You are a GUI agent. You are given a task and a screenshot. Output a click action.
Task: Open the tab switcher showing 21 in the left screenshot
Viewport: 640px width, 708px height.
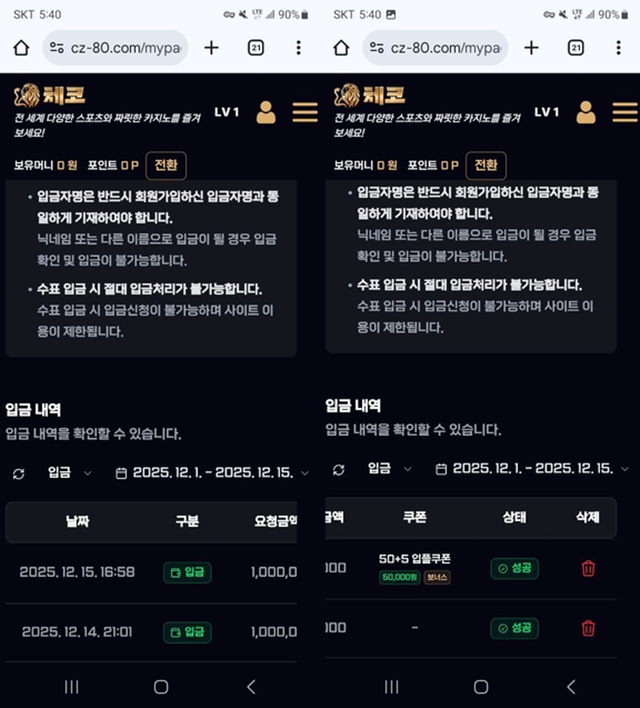point(256,47)
